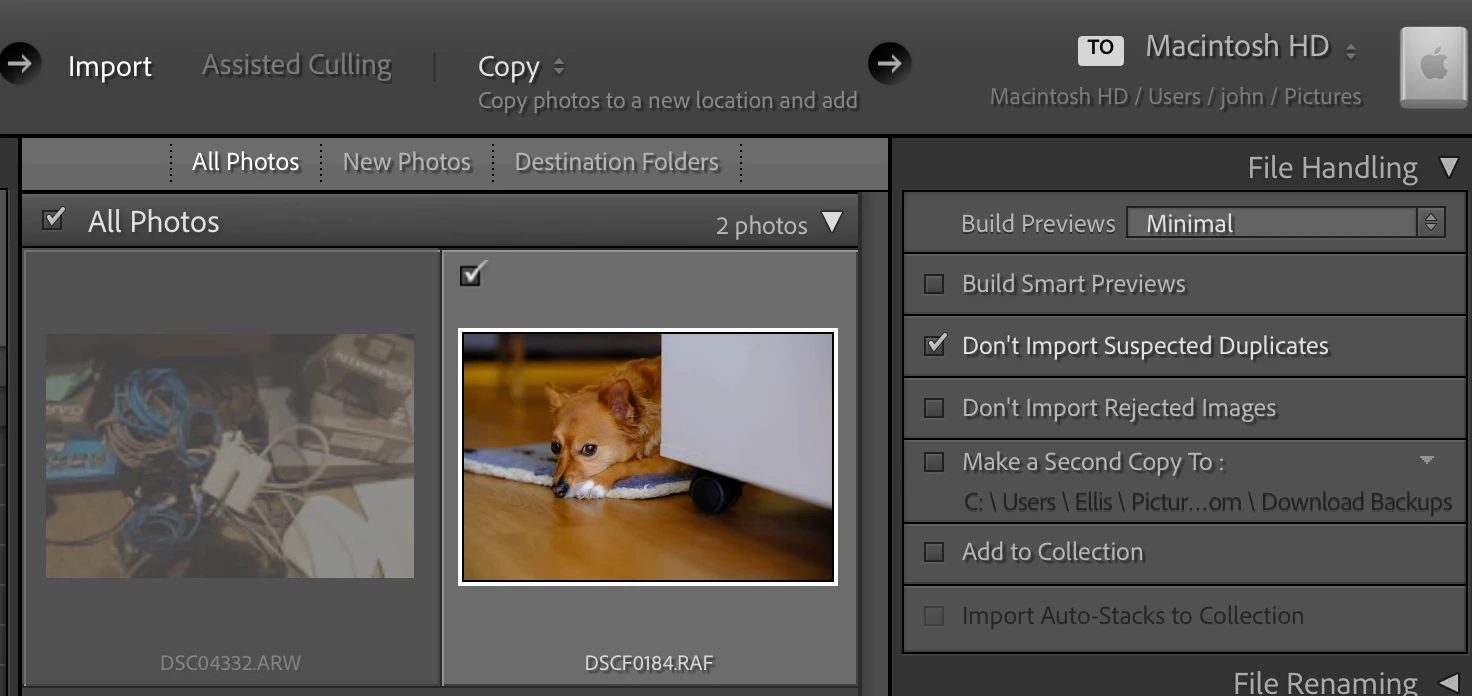Viewport: 1472px width, 696px height.
Task: Click the second copy backup path text
Action: point(1208,502)
